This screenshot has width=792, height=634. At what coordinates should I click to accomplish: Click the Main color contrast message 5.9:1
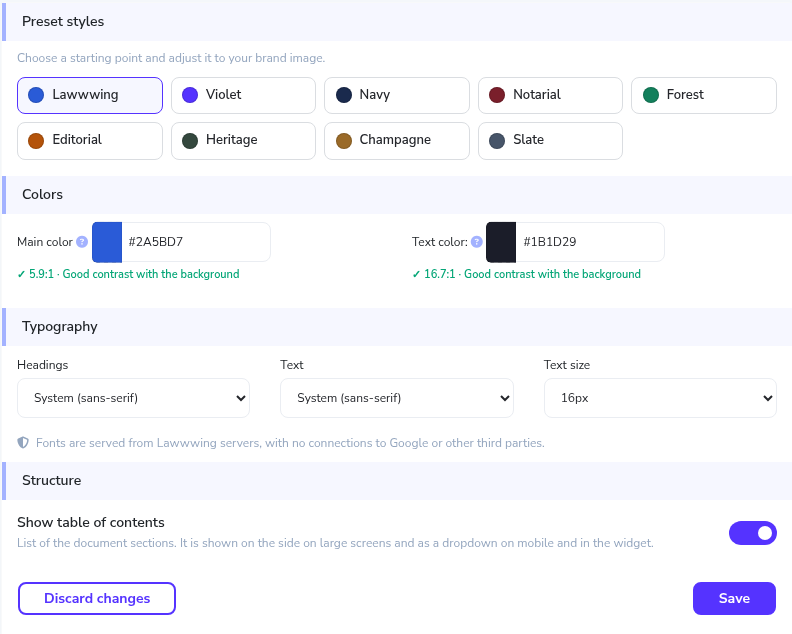[x=128, y=274]
